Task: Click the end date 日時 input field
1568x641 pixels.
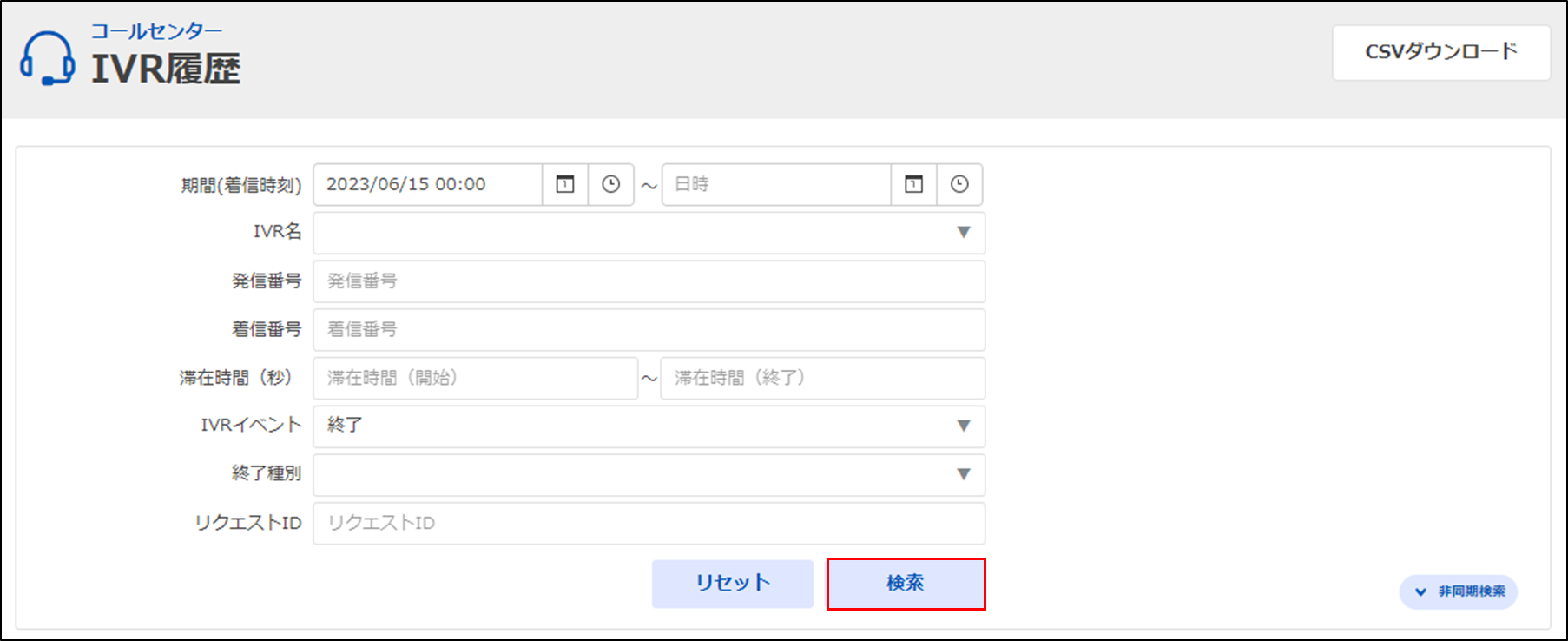Action: coord(775,184)
